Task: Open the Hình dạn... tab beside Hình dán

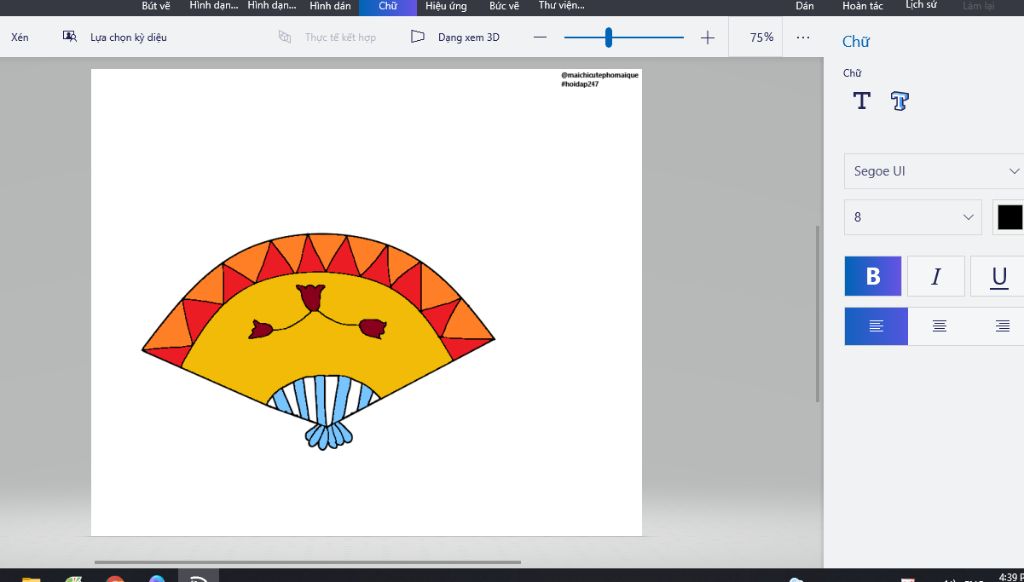Action: (272, 6)
